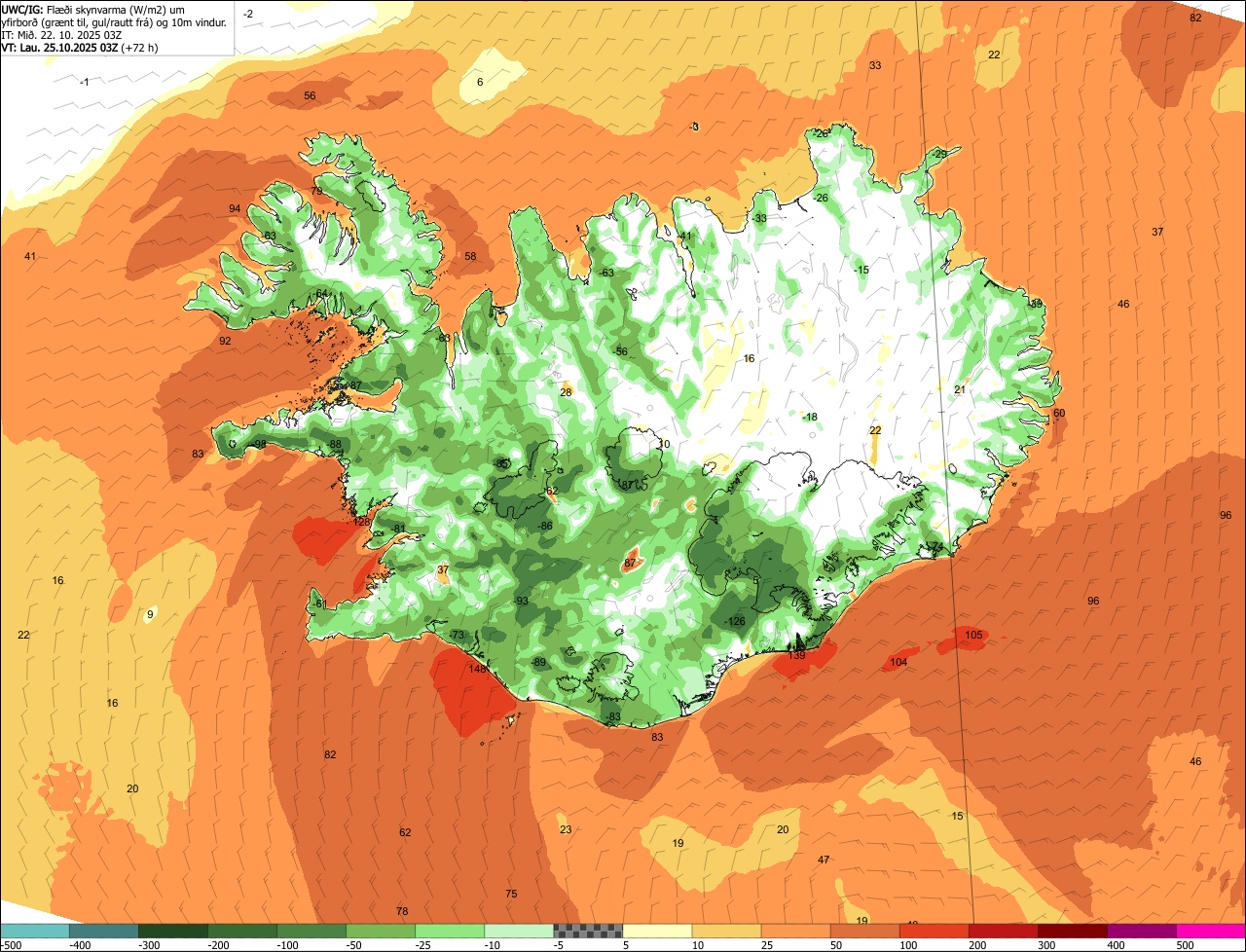Click the 78 value near the bottom edge
1246x952 pixels.
(x=402, y=911)
